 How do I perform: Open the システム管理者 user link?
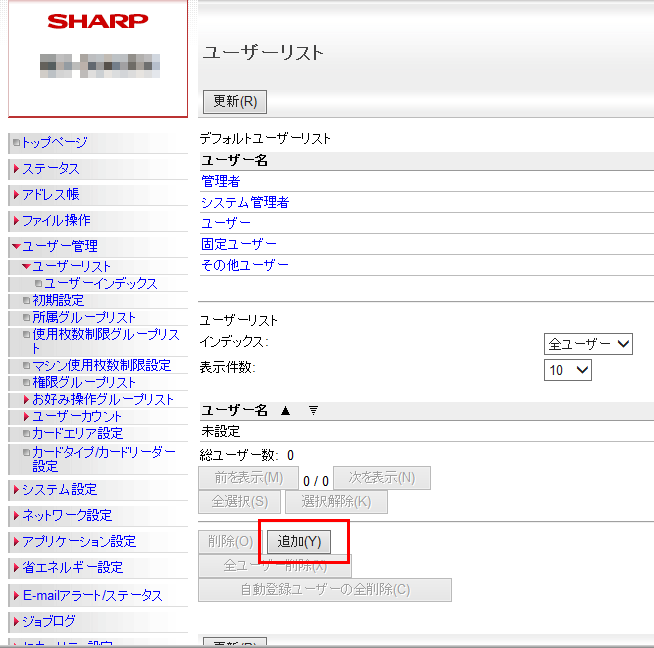point(245,203)
